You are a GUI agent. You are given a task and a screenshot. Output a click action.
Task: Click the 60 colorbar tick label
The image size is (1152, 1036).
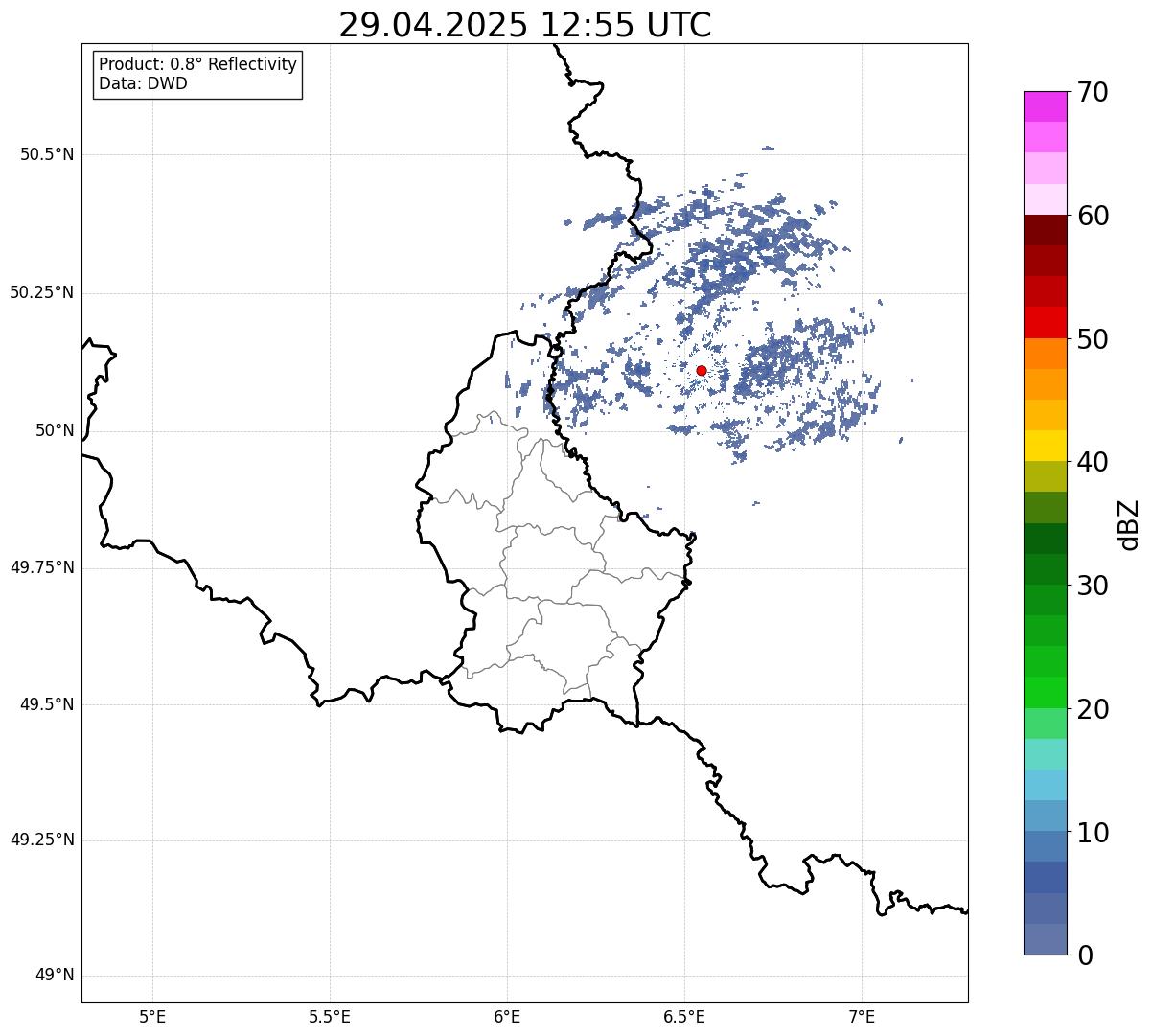(x=1093, y=216)
